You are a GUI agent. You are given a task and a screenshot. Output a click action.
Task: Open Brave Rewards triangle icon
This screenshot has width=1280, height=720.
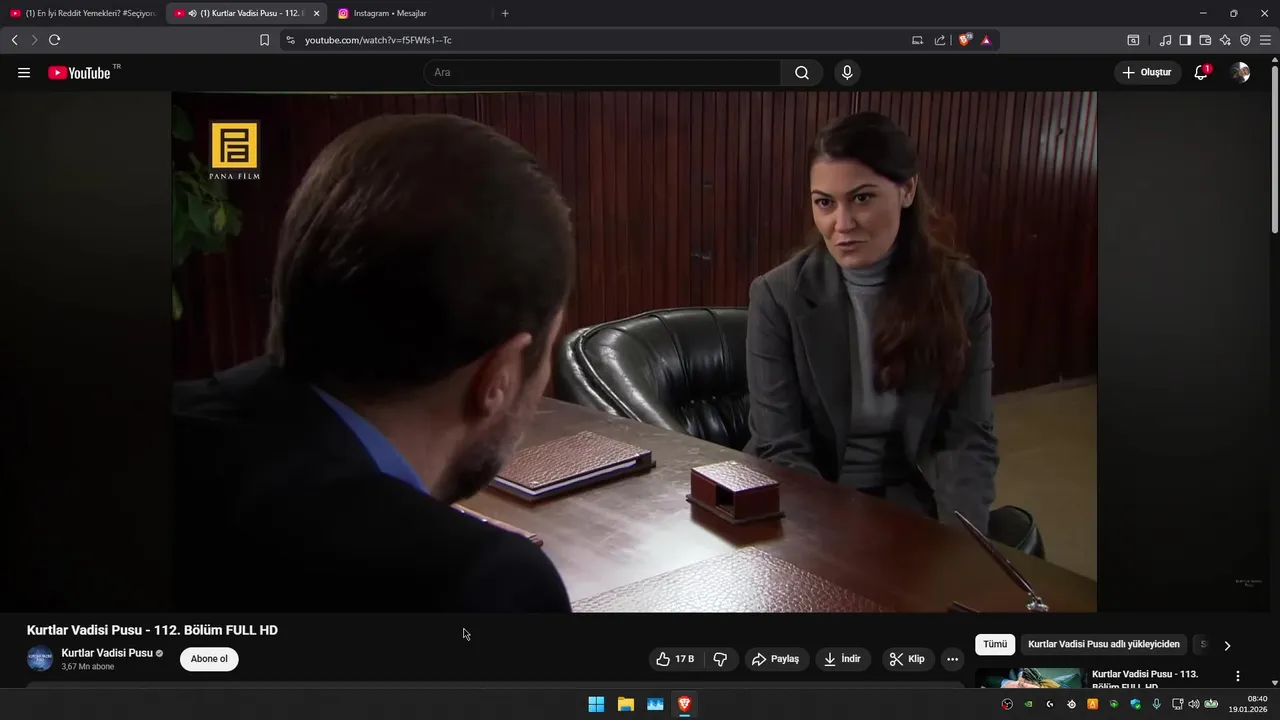click(986, 40)
